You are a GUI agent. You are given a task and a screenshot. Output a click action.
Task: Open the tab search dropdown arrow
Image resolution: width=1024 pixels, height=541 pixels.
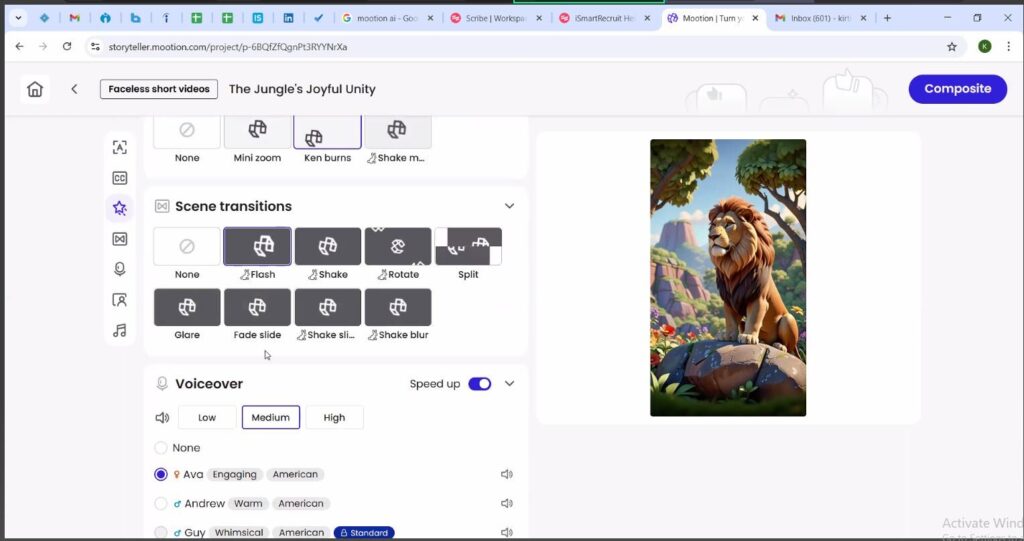point(18,18)
